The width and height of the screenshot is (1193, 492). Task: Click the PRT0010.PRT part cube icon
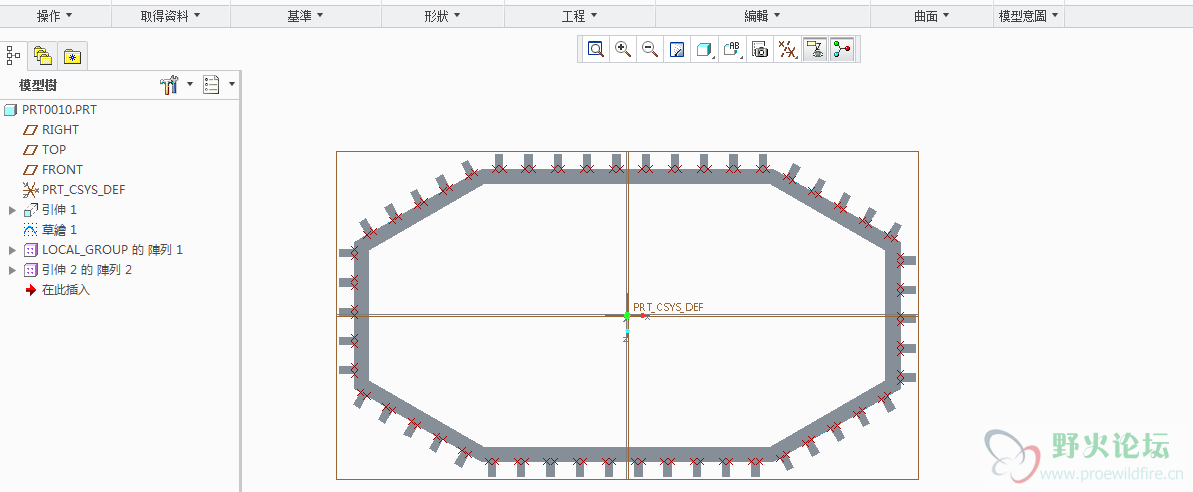(x=10, y=110)
